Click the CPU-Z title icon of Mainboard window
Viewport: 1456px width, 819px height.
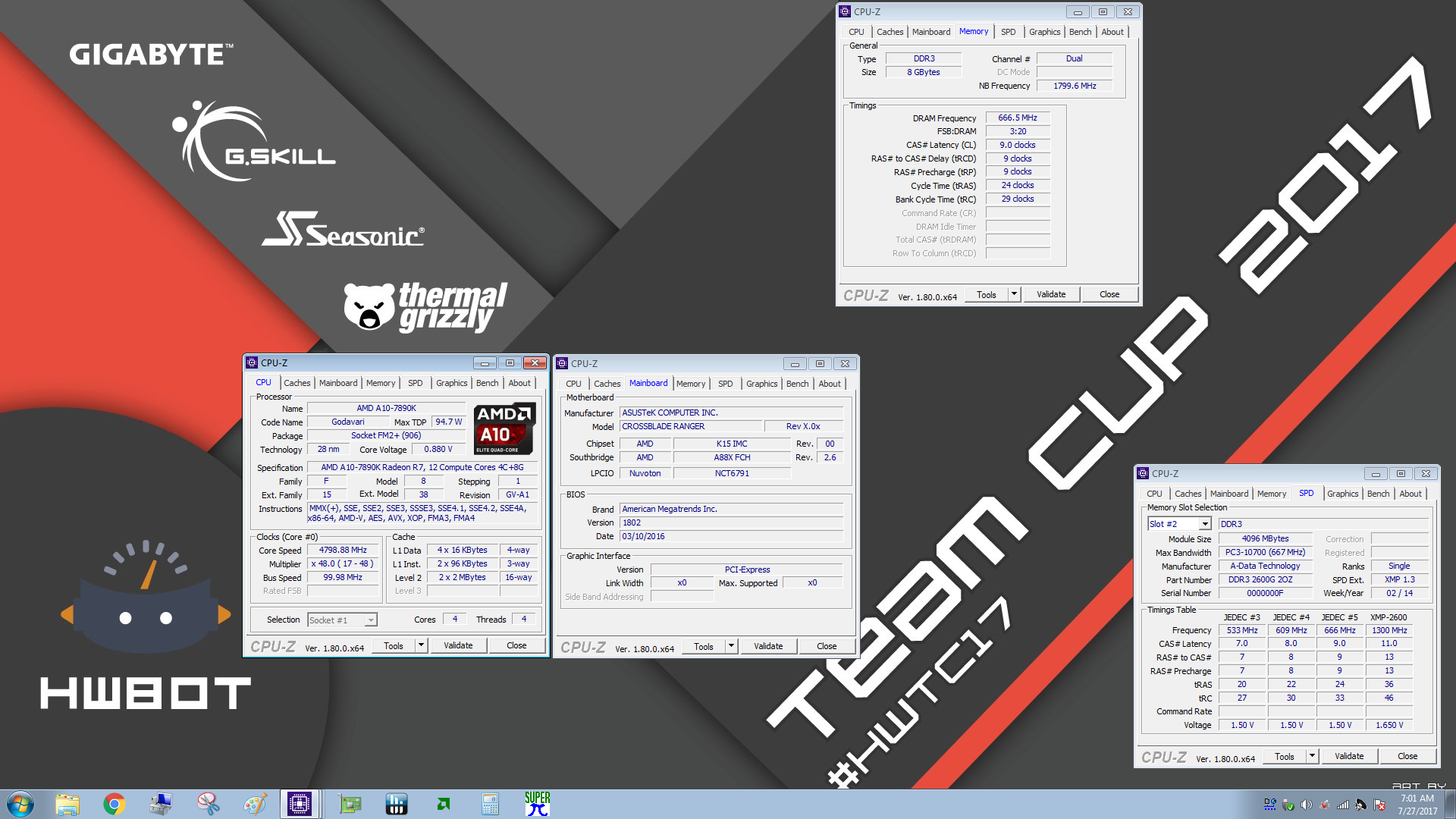[x=563, y=363]
